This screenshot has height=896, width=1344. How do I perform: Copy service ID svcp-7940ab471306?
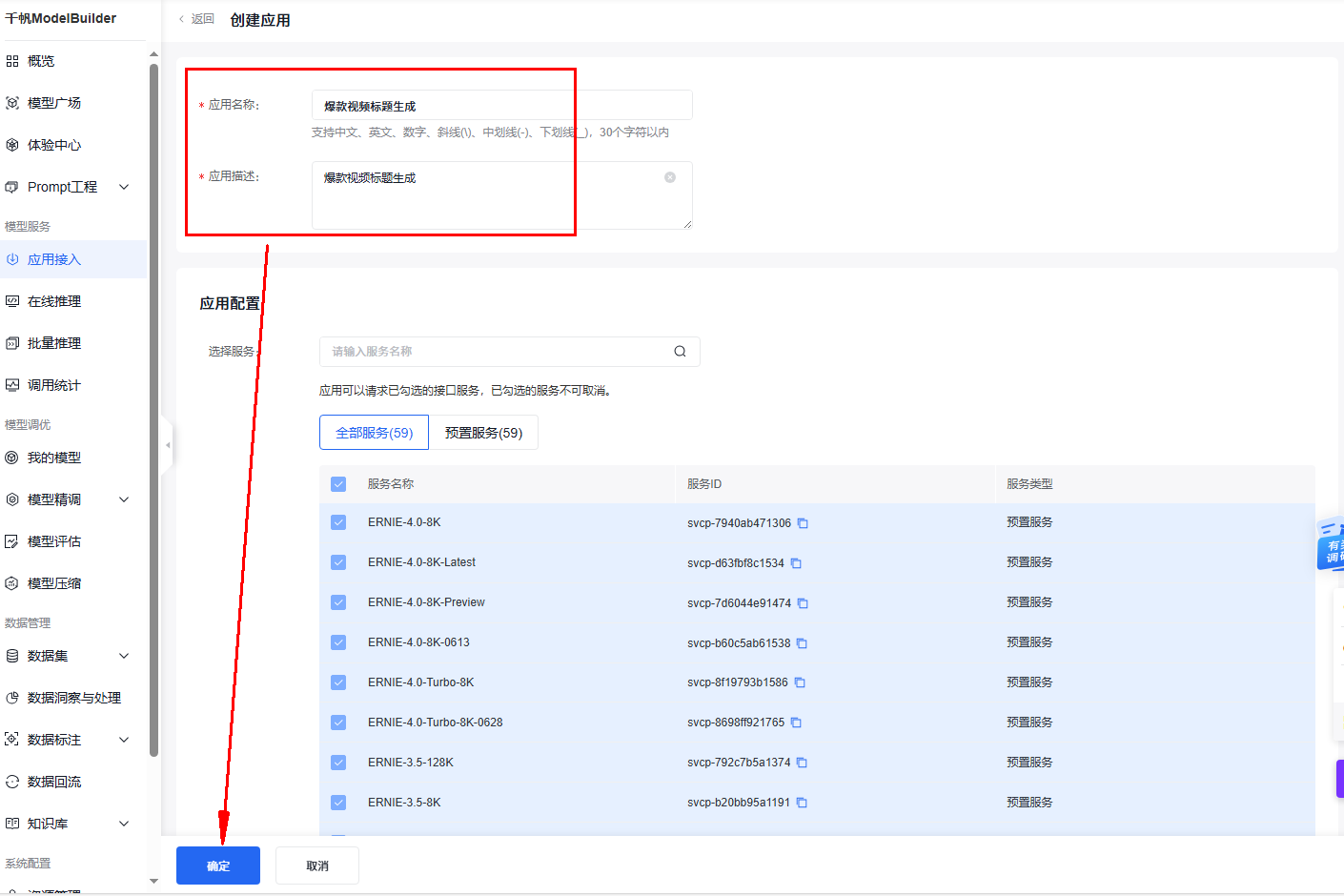click(x=803, y=523)
